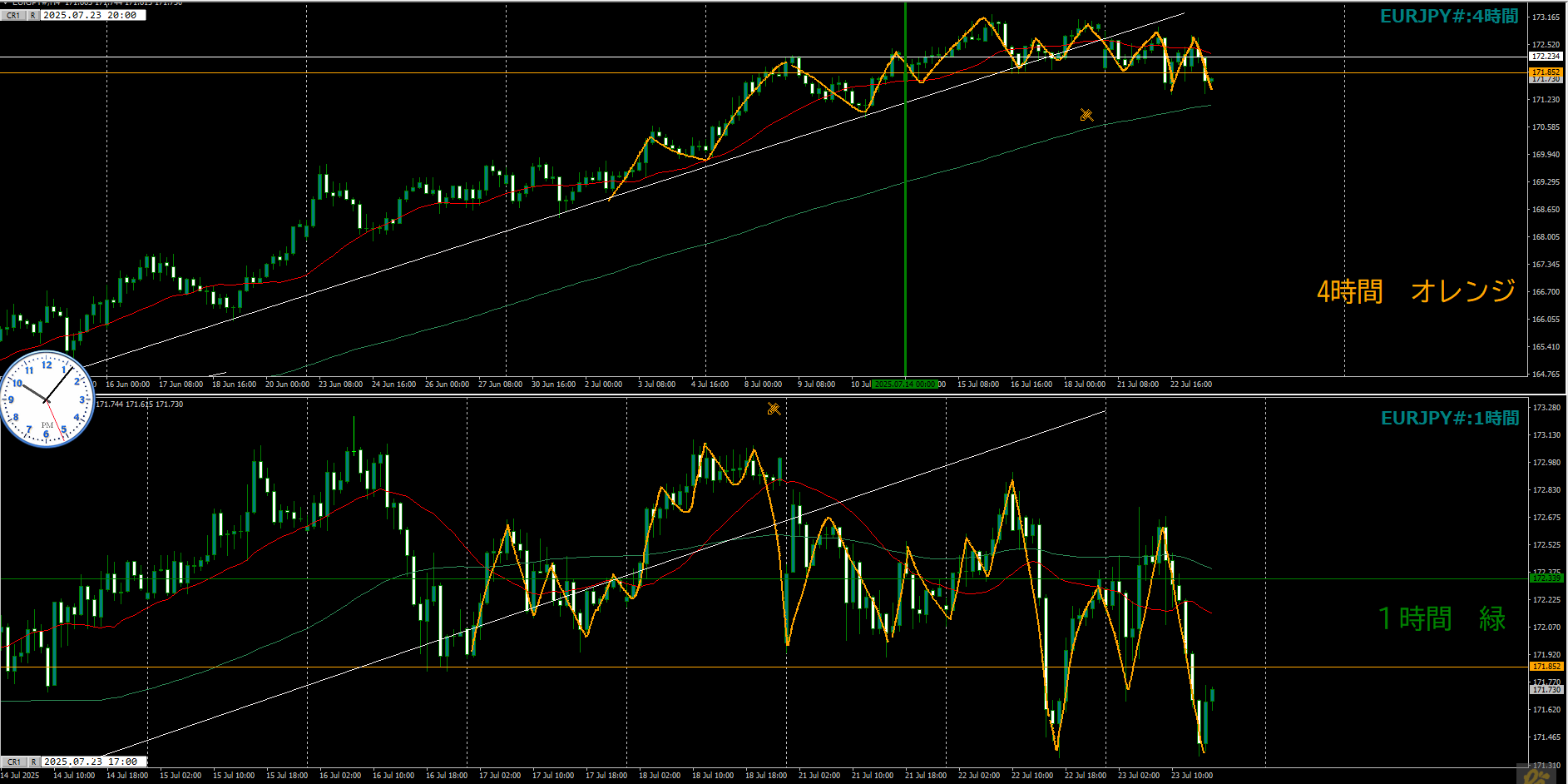Select the orange 171.852 price tag on the upper chart
Image resolution: width=1568 pixels, height=784 pixels.
[x=1546, y=72]
